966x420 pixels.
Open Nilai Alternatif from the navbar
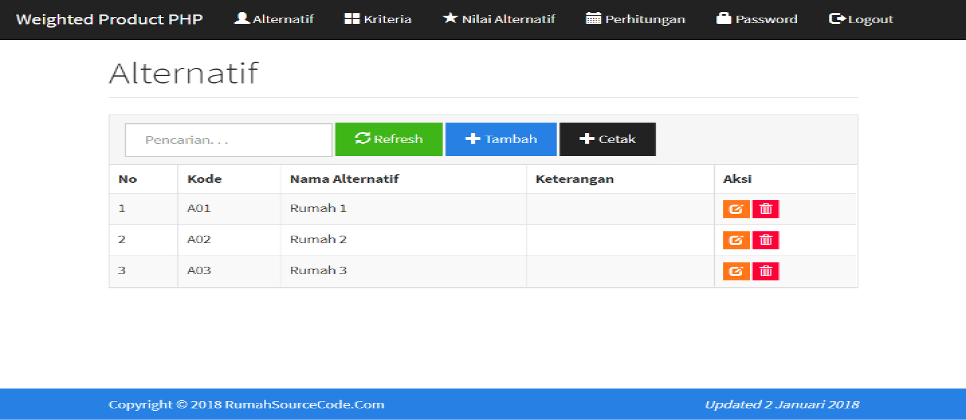499,19
